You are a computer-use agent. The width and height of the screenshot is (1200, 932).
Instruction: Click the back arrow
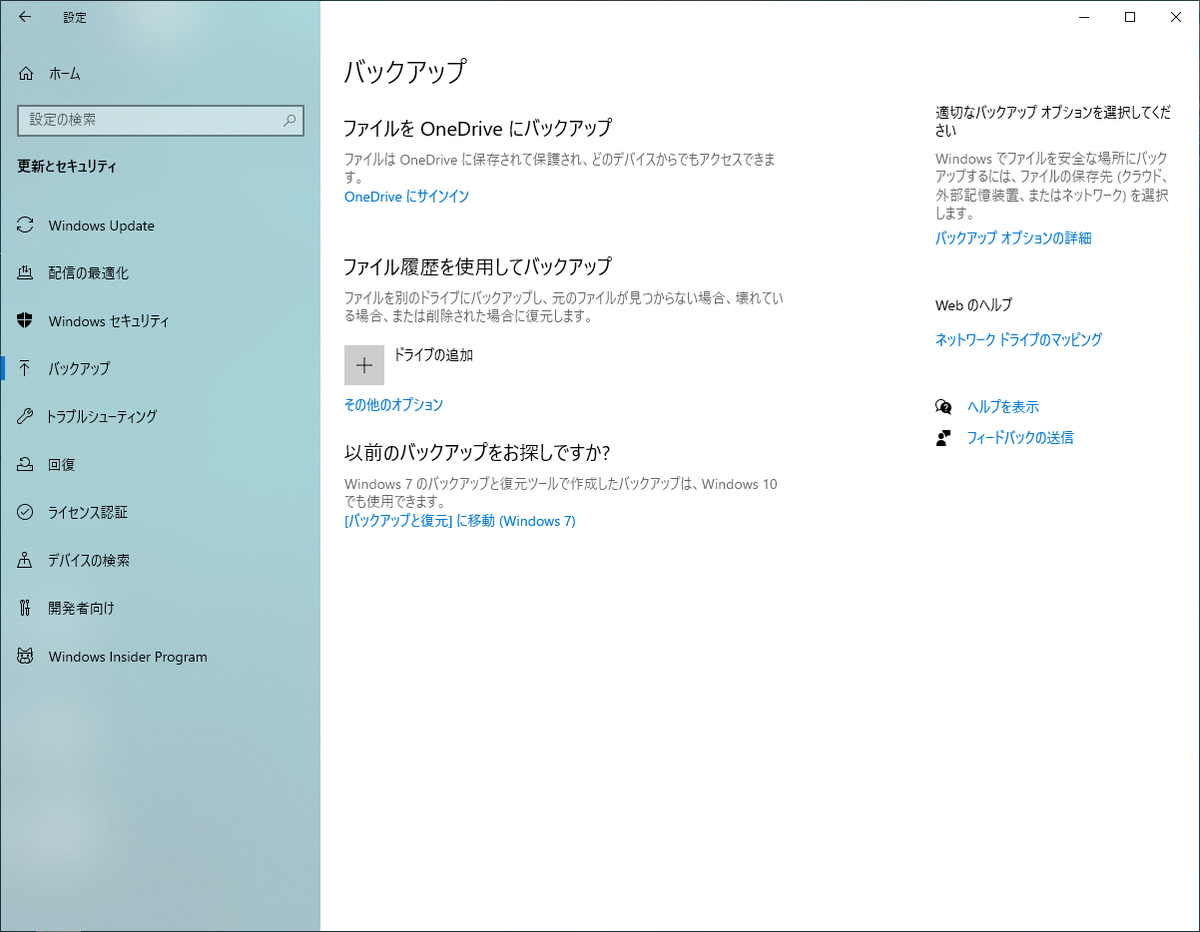point(24,17)
